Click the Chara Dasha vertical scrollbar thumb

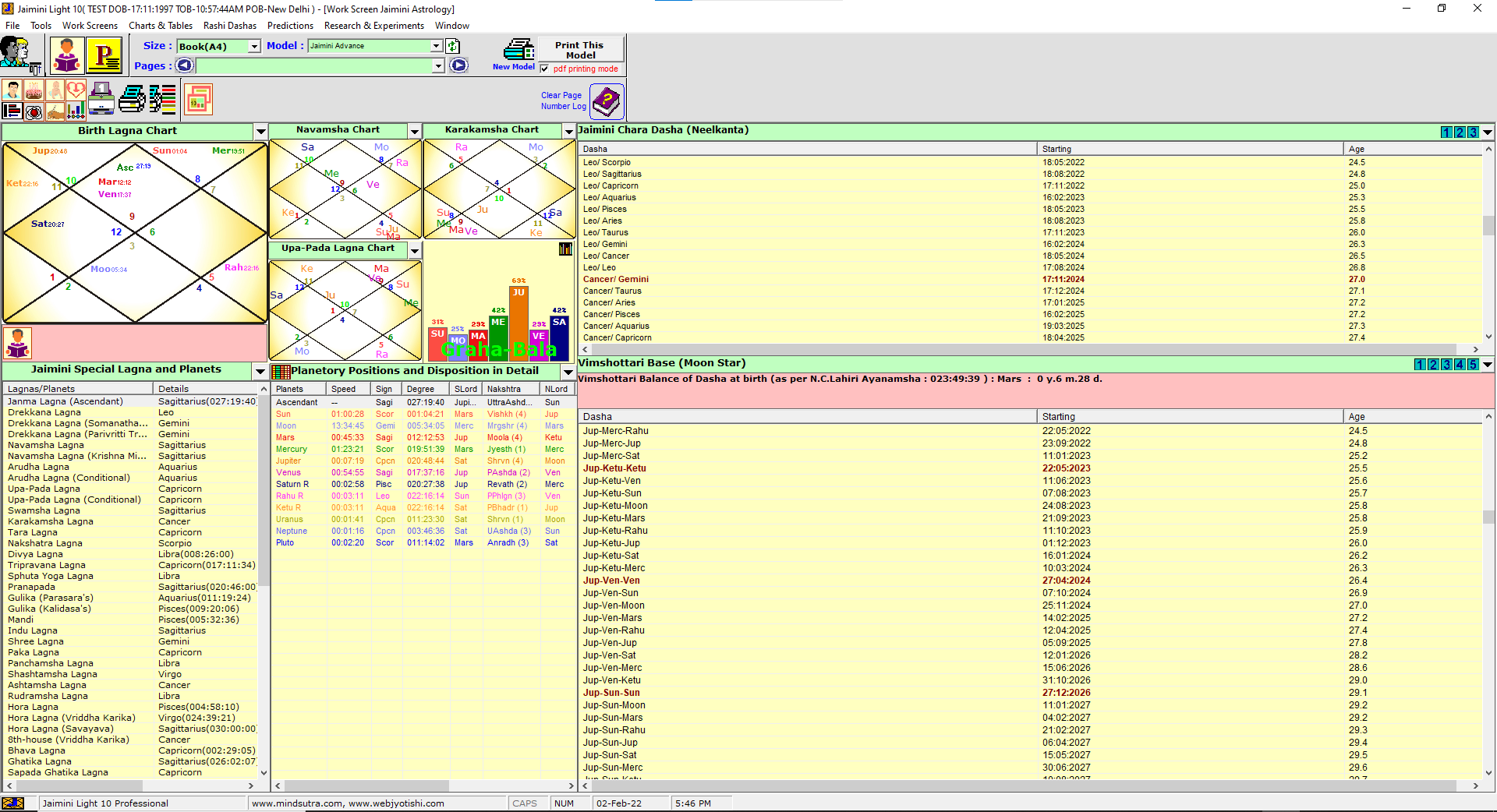(1488, 226)
